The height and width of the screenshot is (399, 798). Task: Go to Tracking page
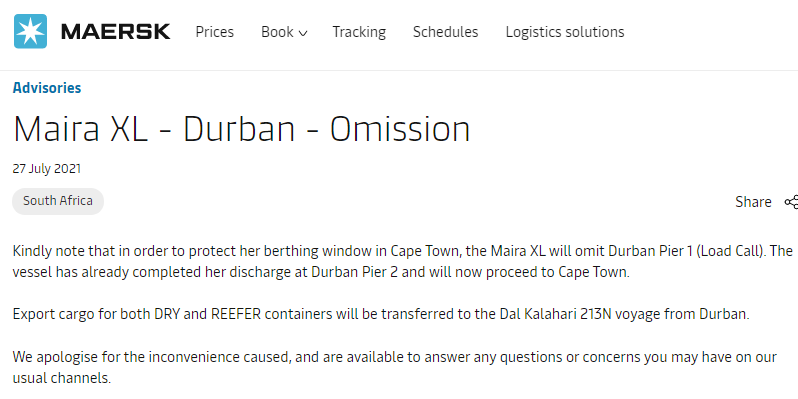coord(359,32)
